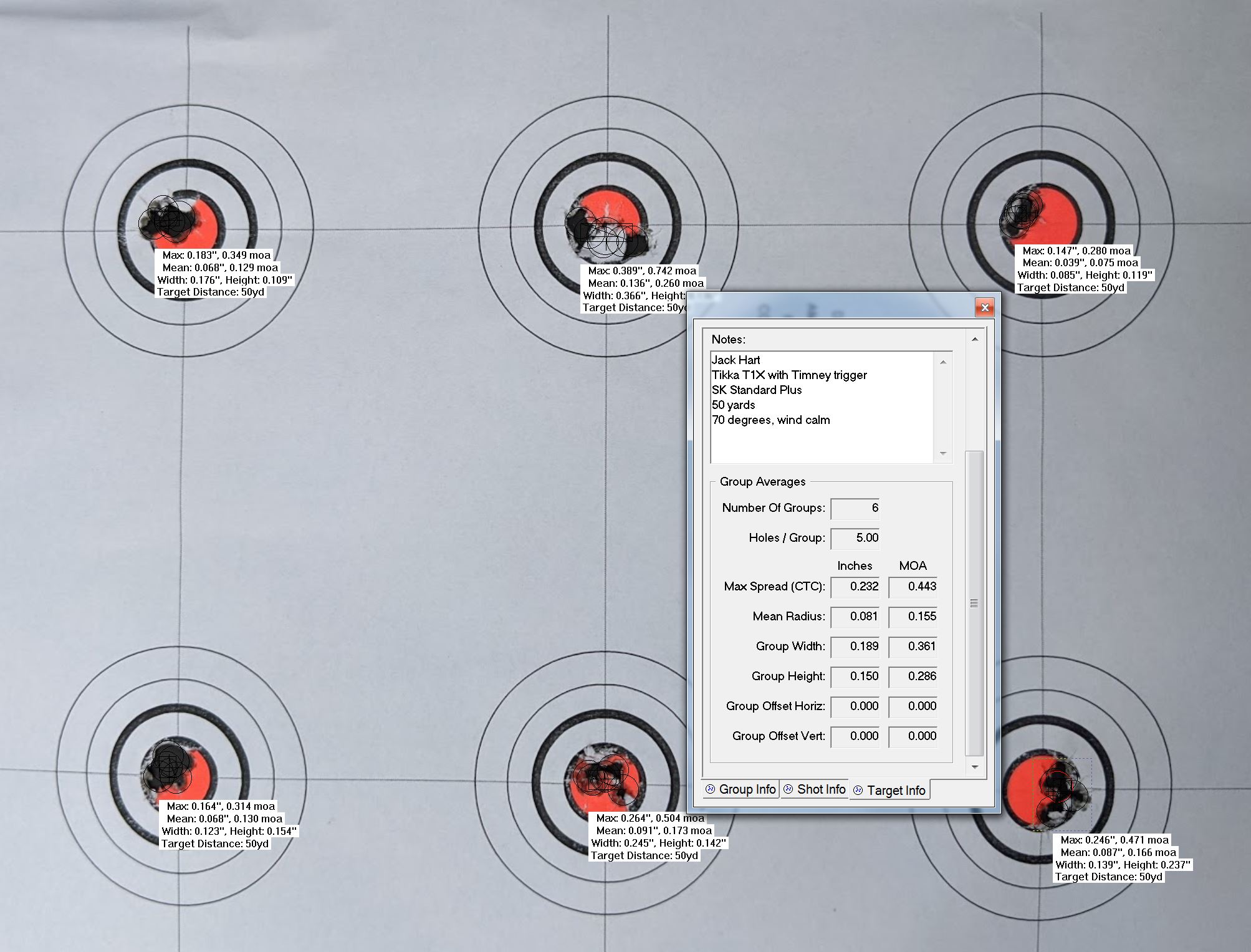The height and width of the screenshot is (952, 1251).
Task: Click 'Mean: 0.087", 0.166 moa' label
Action: pos(1118,852)
